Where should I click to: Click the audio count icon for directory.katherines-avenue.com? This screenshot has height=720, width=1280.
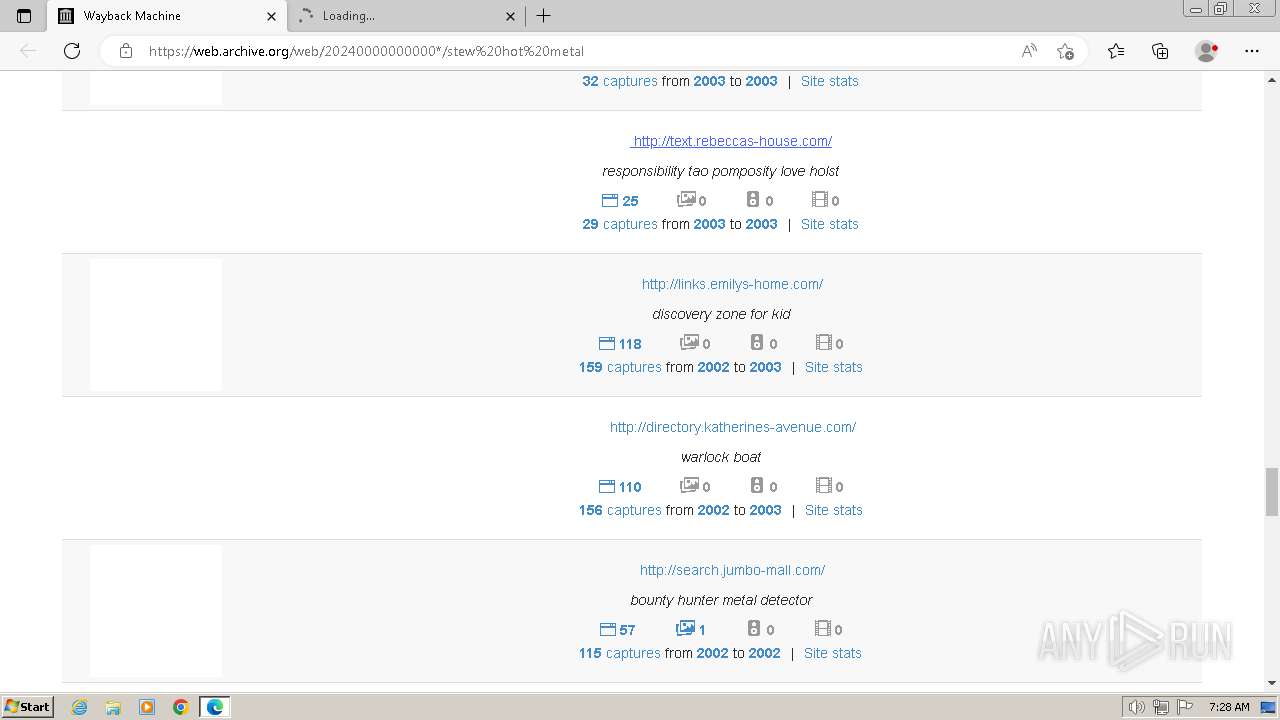[757, 486]
